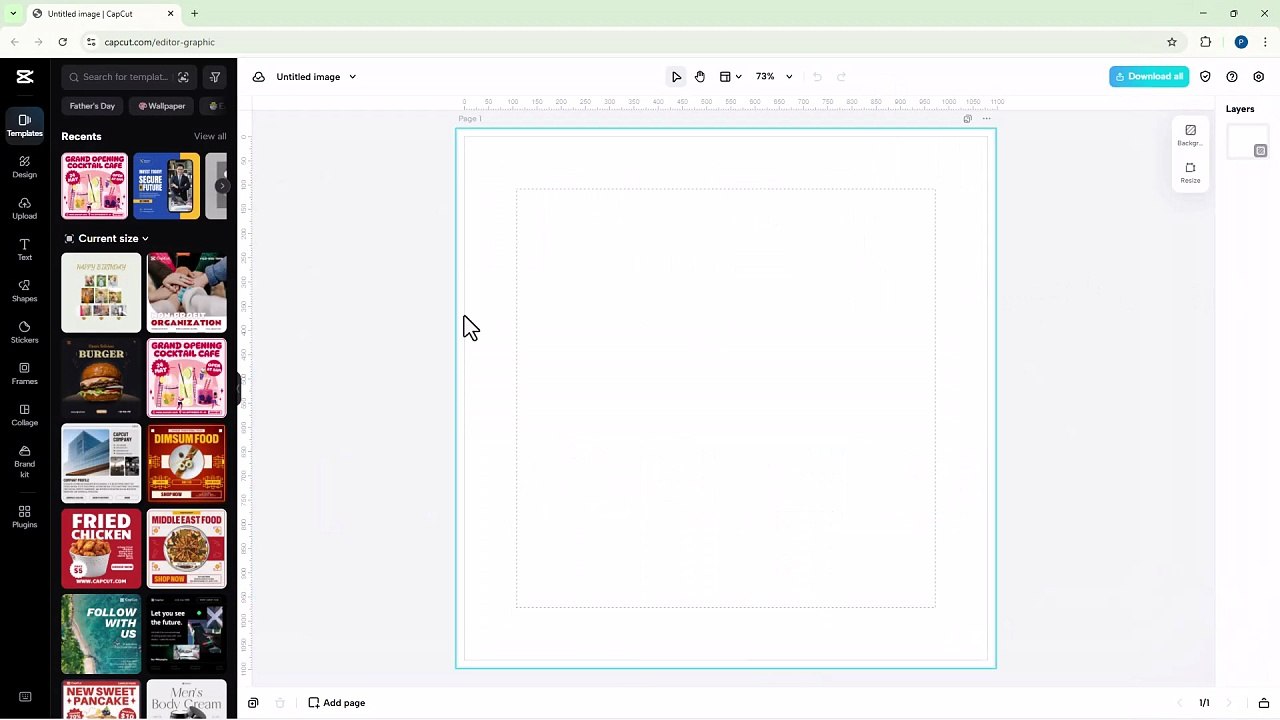The height and width of the screenshot is (720, 1280).
Task: Choose the Dimsum Food template
Action: coord(187,464)
